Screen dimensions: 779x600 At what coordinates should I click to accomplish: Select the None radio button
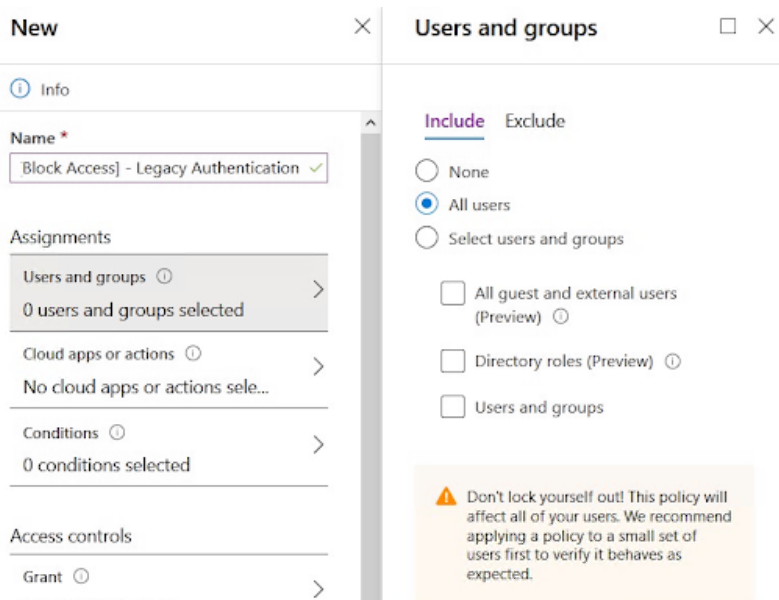click(427, 172)
